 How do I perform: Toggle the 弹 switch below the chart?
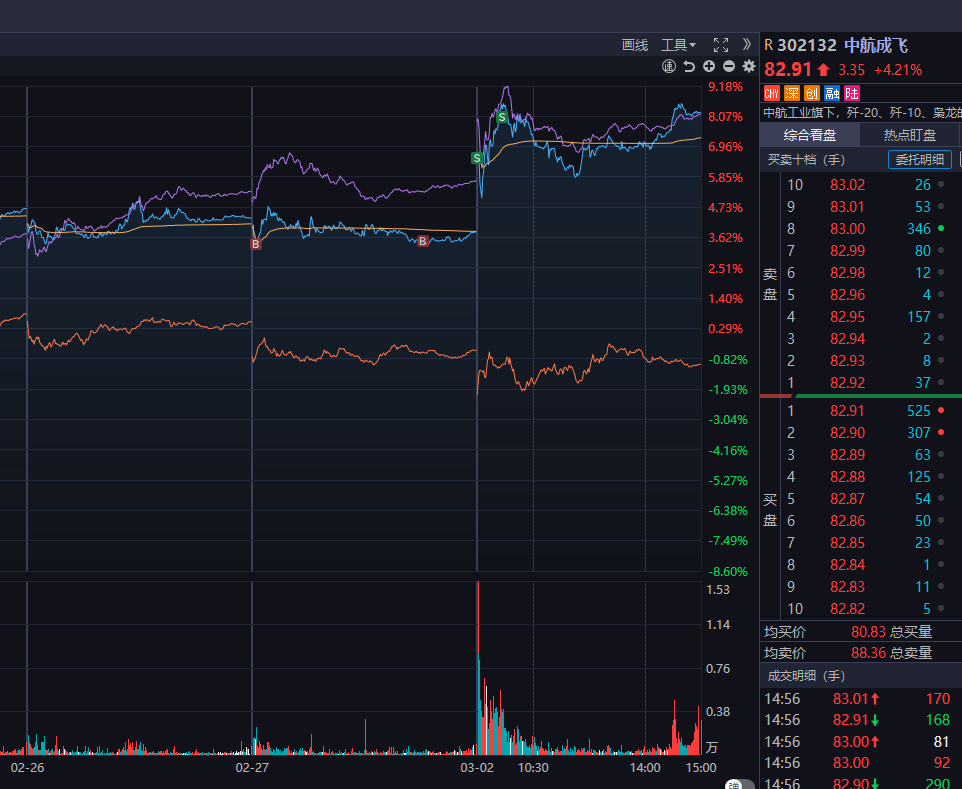(740, 785)
